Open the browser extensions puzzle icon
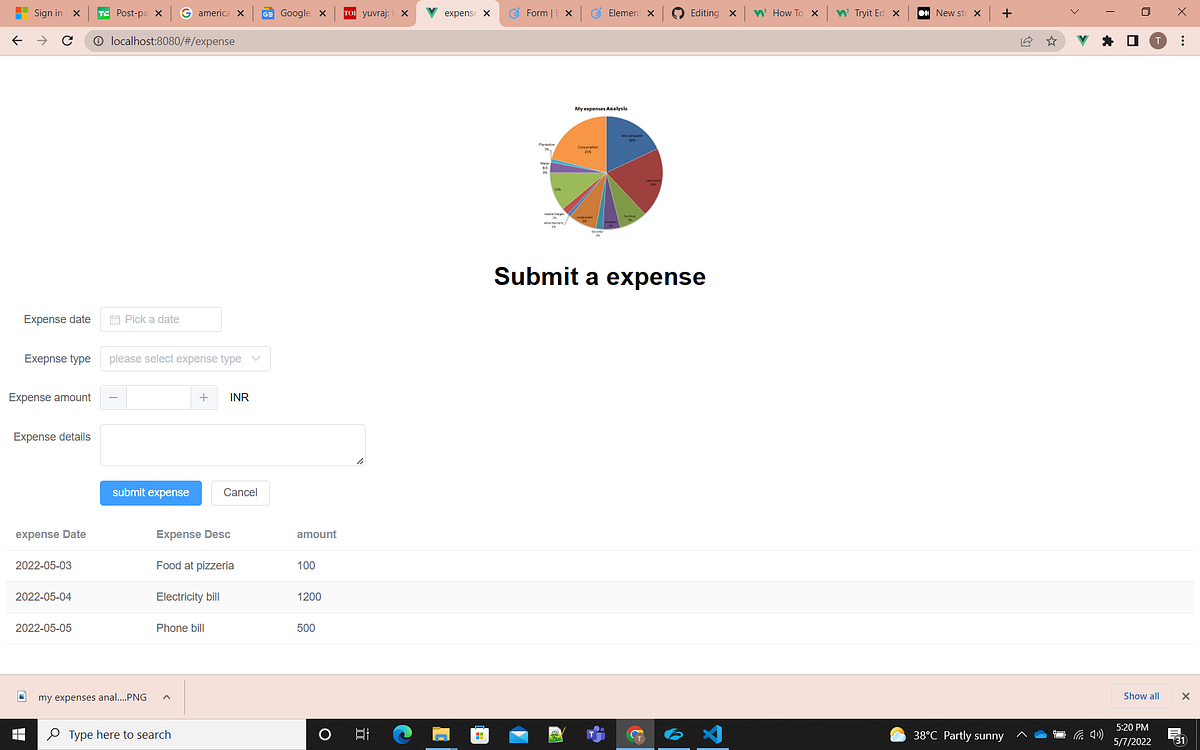Image resolution: width=1200 pixels, height=750 pixels. coord(1107,41)
